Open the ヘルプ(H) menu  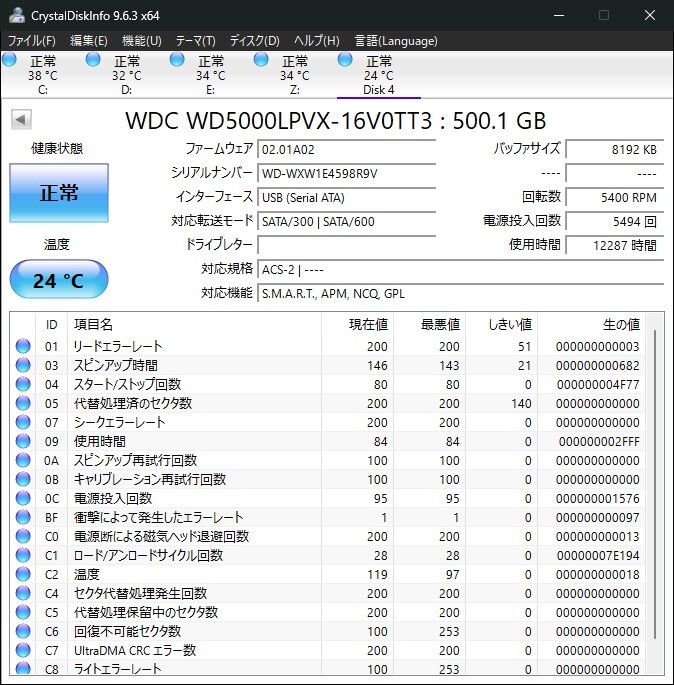pyautogui.click(x=316, y=41)
